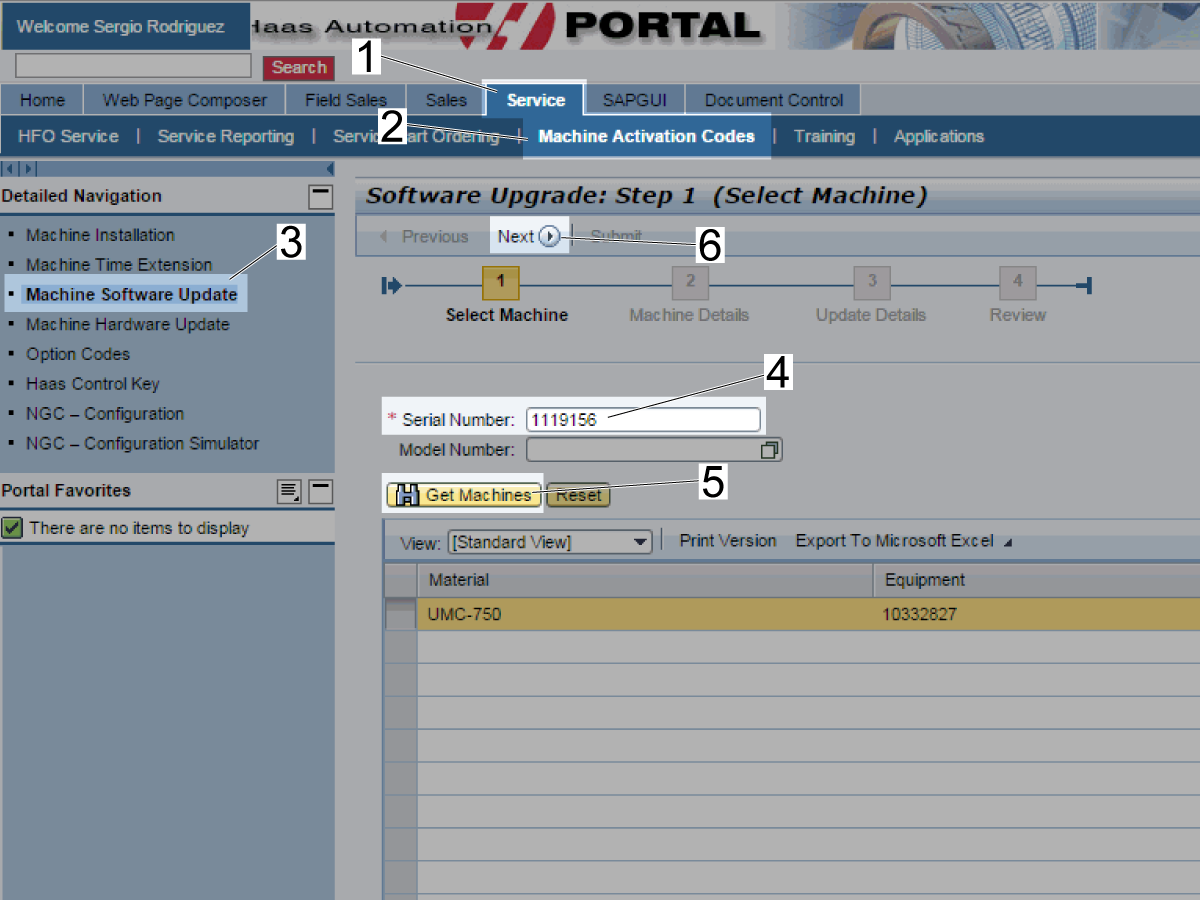This screenshot has width=1200, height=900.
Task: Collapse the Portal Favorites panel
Action: 320,491
